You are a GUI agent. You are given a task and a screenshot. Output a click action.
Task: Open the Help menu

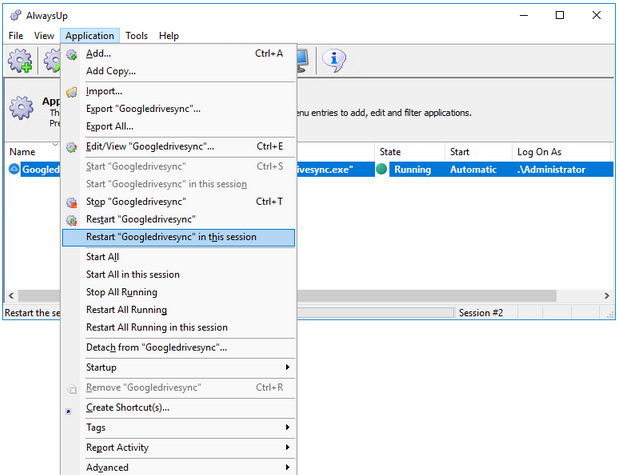point(169,36)
